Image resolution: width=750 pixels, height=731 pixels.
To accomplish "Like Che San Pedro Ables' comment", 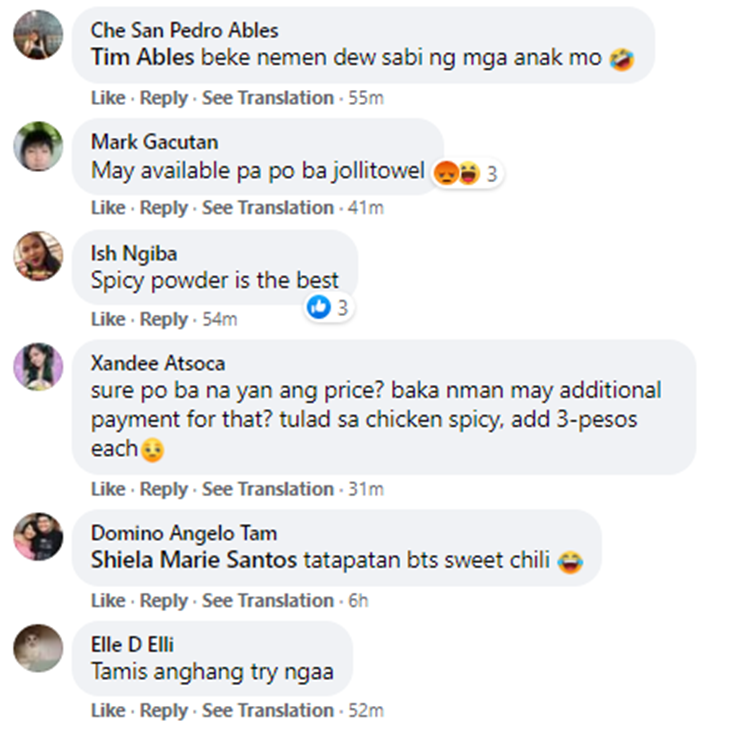I will (108, 98).
